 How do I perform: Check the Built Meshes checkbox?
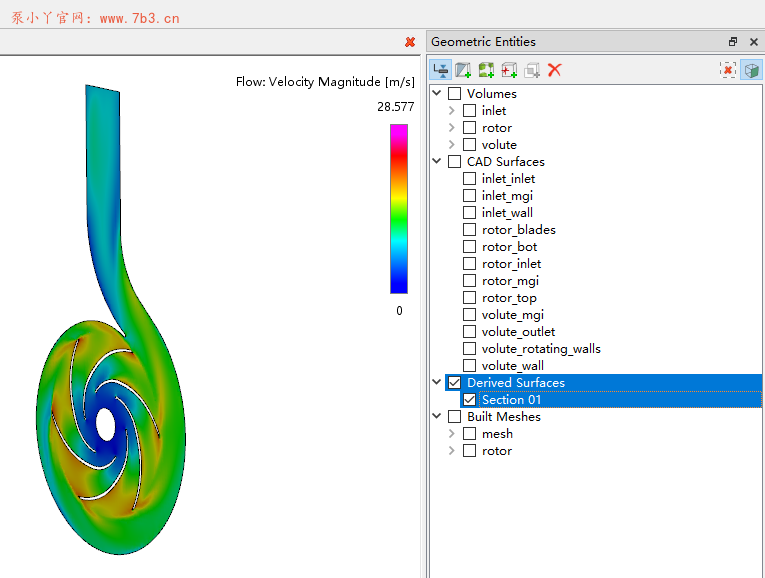(454, 417)
